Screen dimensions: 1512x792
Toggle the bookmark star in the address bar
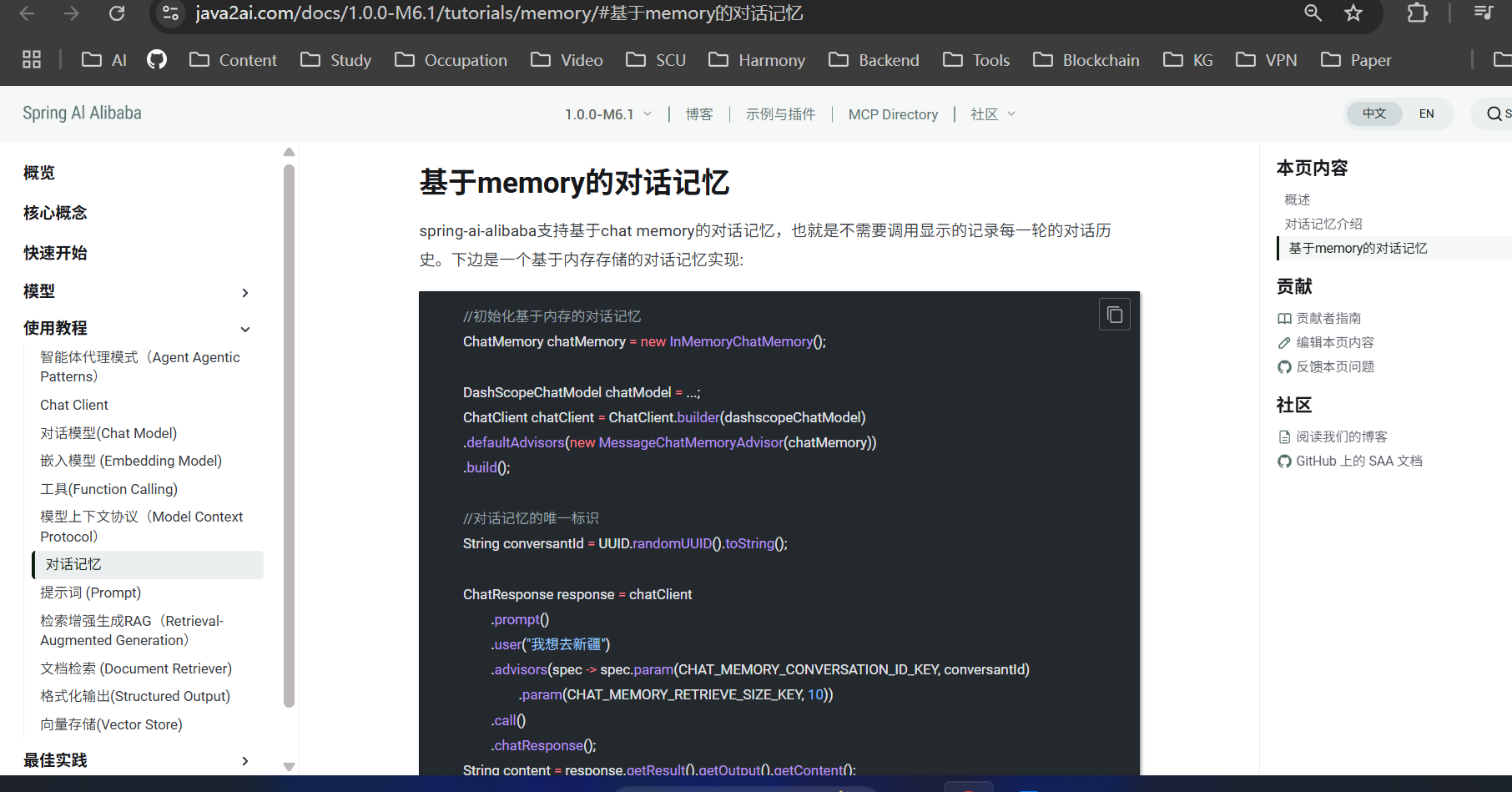tap(1353, 13)
